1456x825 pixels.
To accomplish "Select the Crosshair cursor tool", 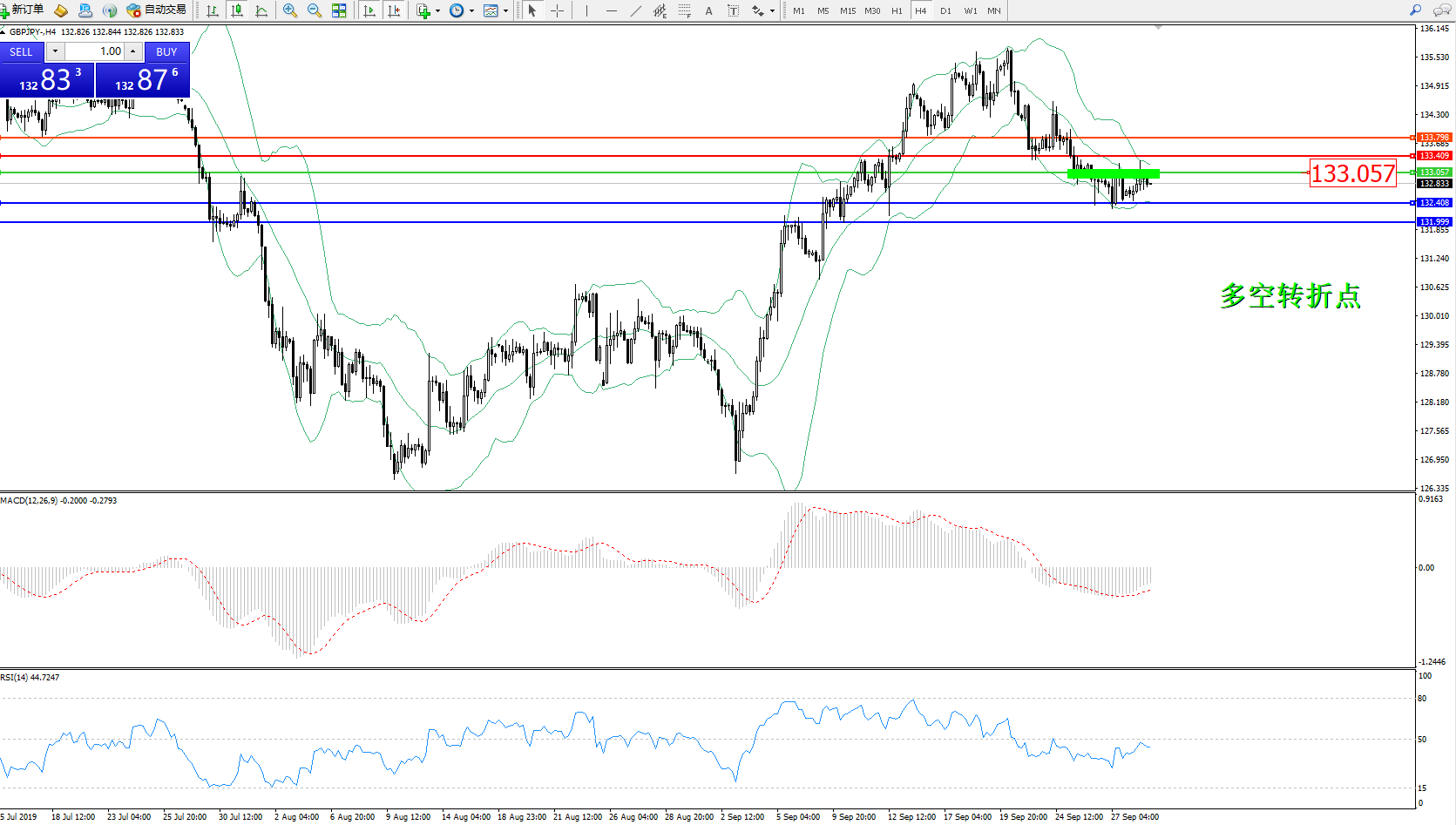I will coord(558,10).
